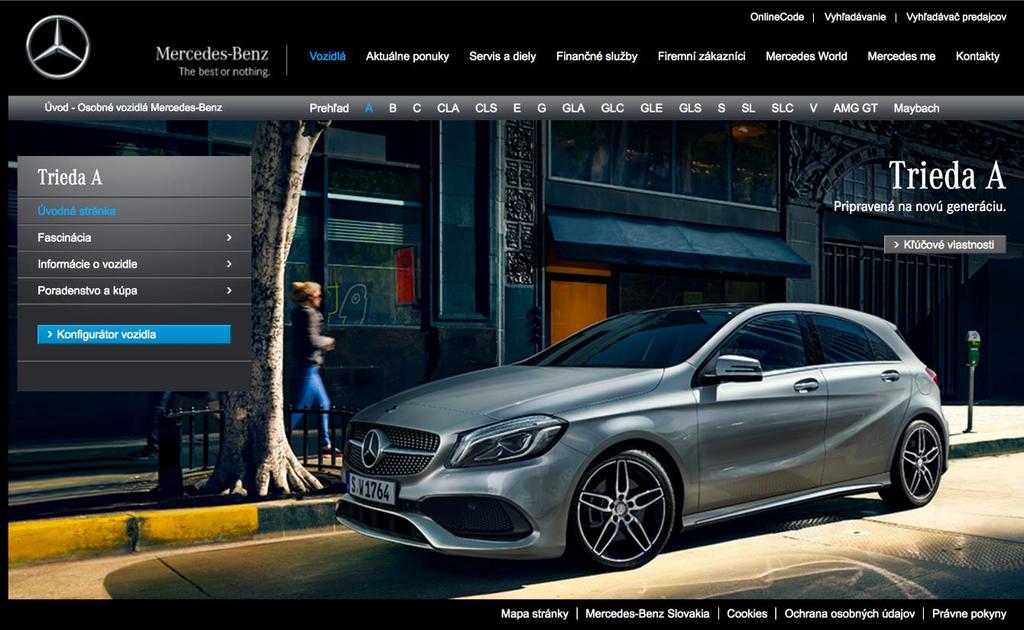Select the C class tab
Viewport: 1024px width, 630px height.
tap(417, 108)
